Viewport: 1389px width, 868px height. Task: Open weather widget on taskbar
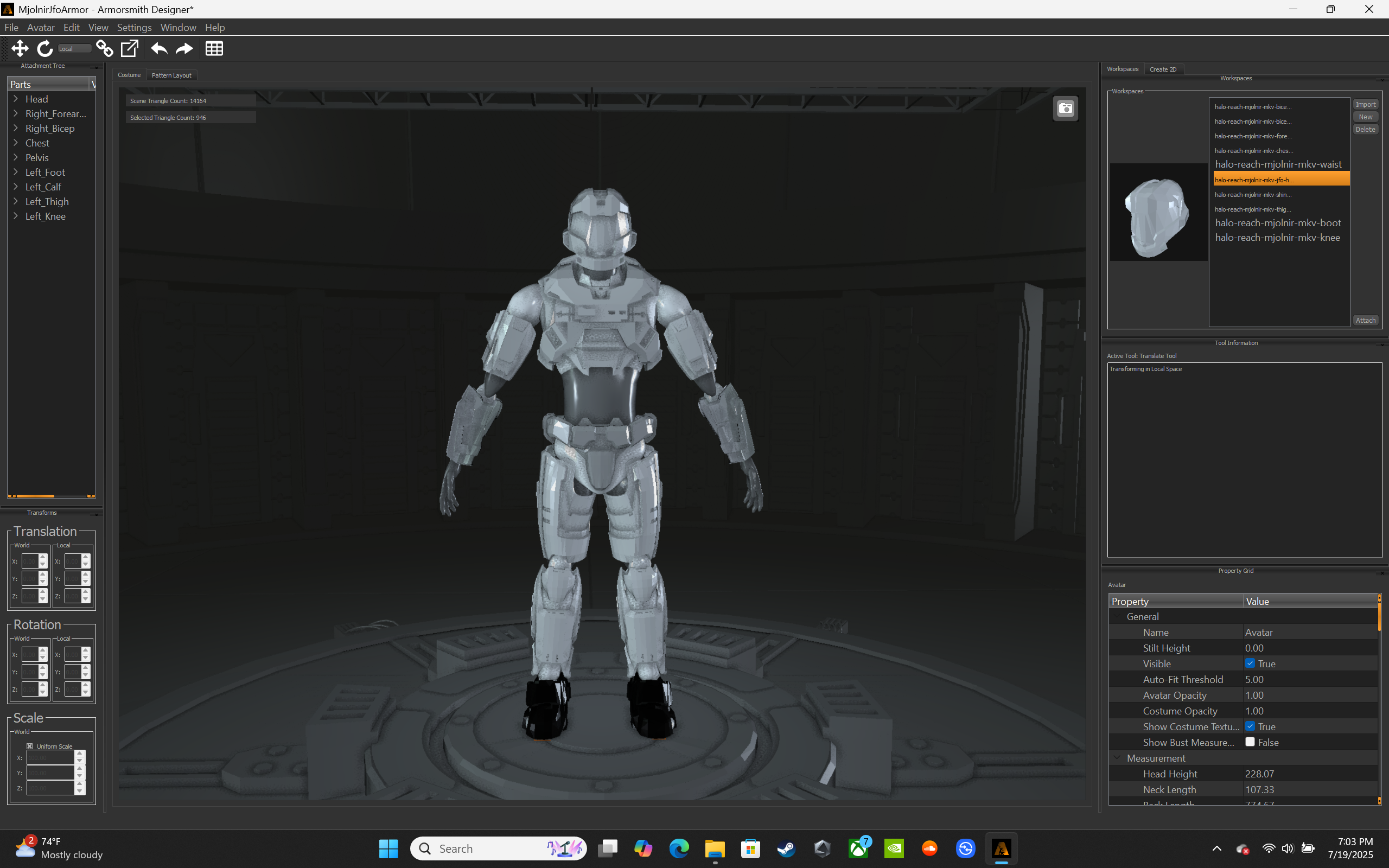(59, 848)
